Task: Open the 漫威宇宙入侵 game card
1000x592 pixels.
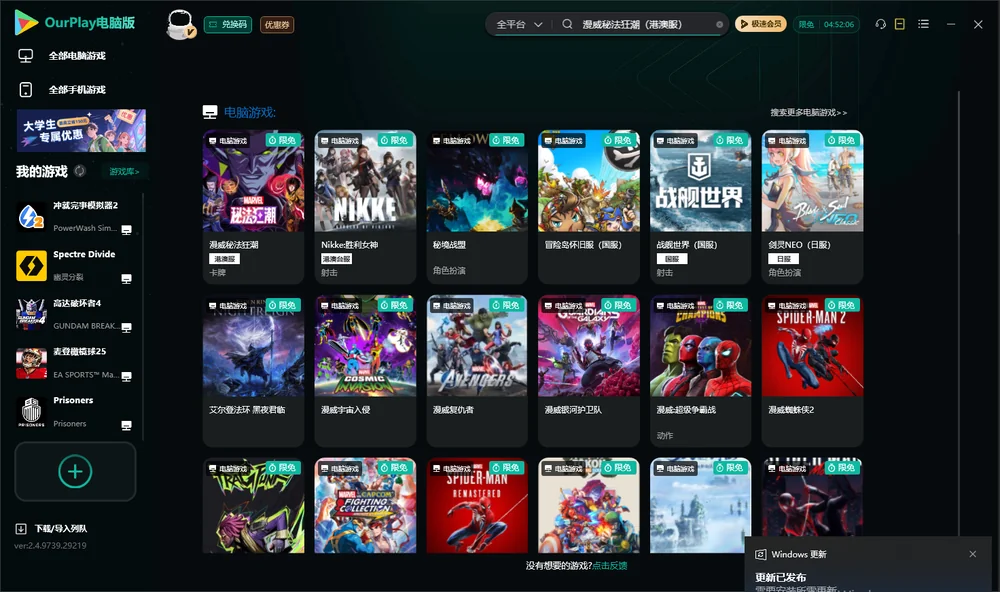Action: click(x=365, y=371)
